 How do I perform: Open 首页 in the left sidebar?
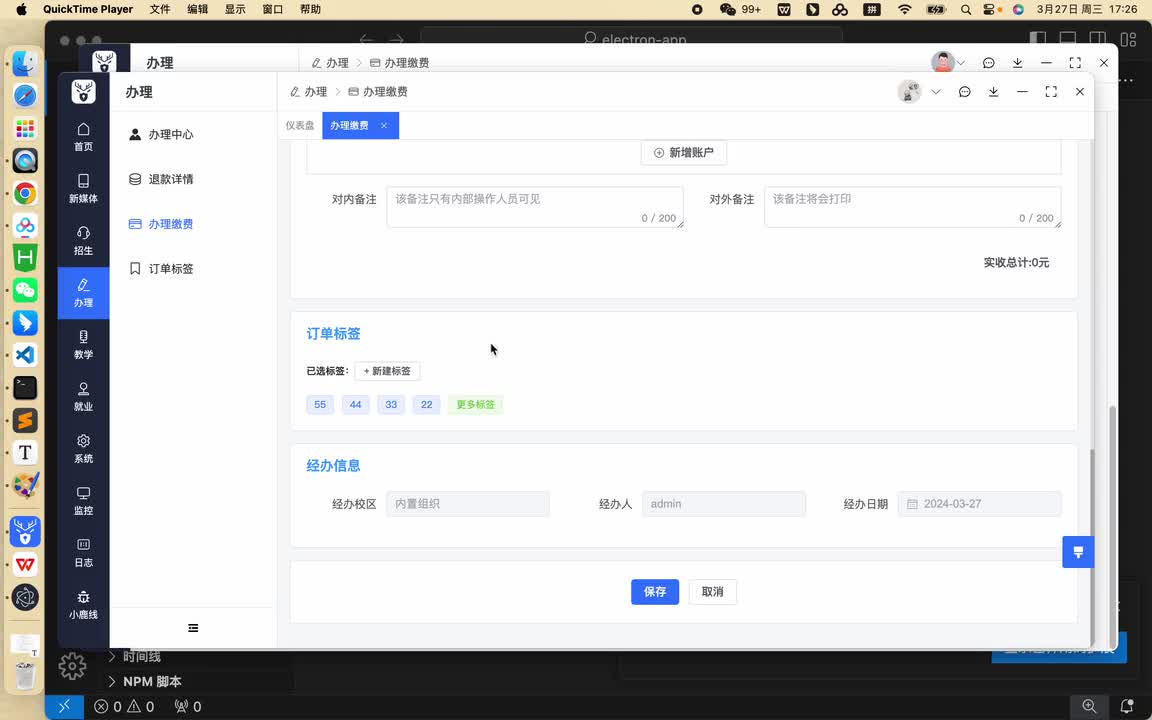point(83,137)
